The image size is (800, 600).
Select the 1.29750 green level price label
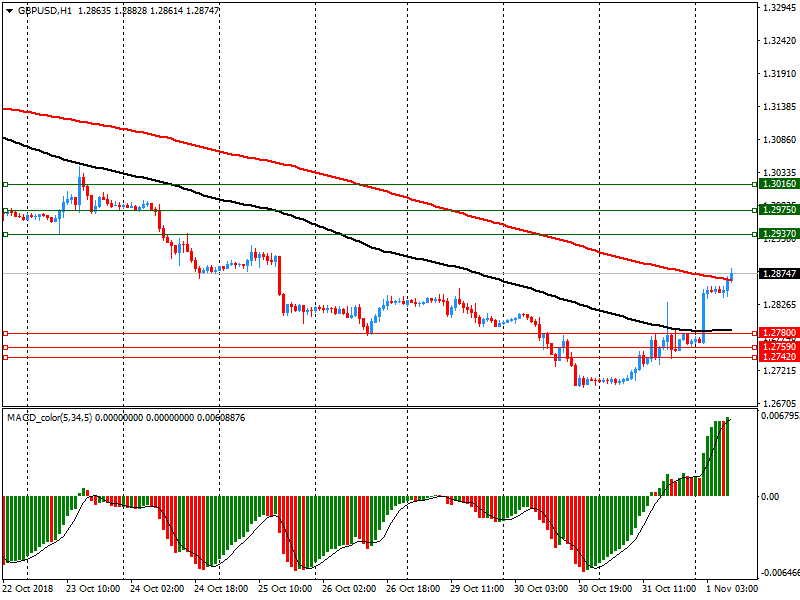pyautogui.click(x=779, y=210)
